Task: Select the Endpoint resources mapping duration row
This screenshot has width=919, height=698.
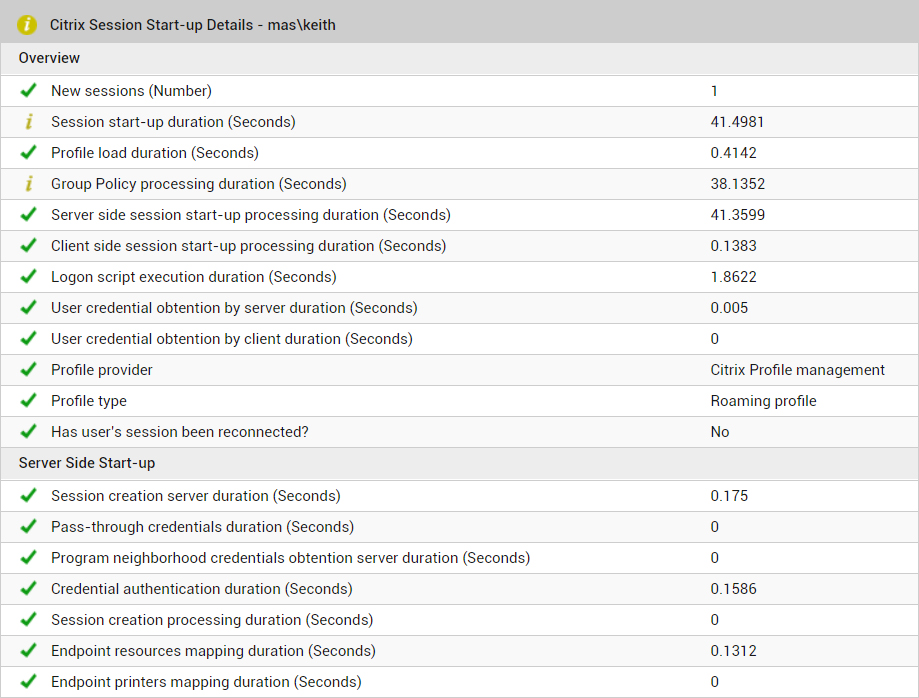Action: click(460, 651)
